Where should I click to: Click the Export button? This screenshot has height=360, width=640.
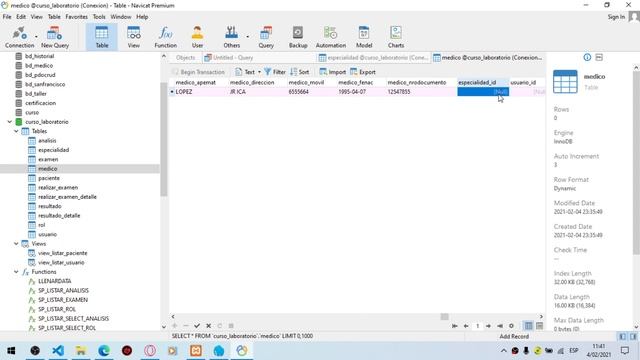click(x=363, y=72)
